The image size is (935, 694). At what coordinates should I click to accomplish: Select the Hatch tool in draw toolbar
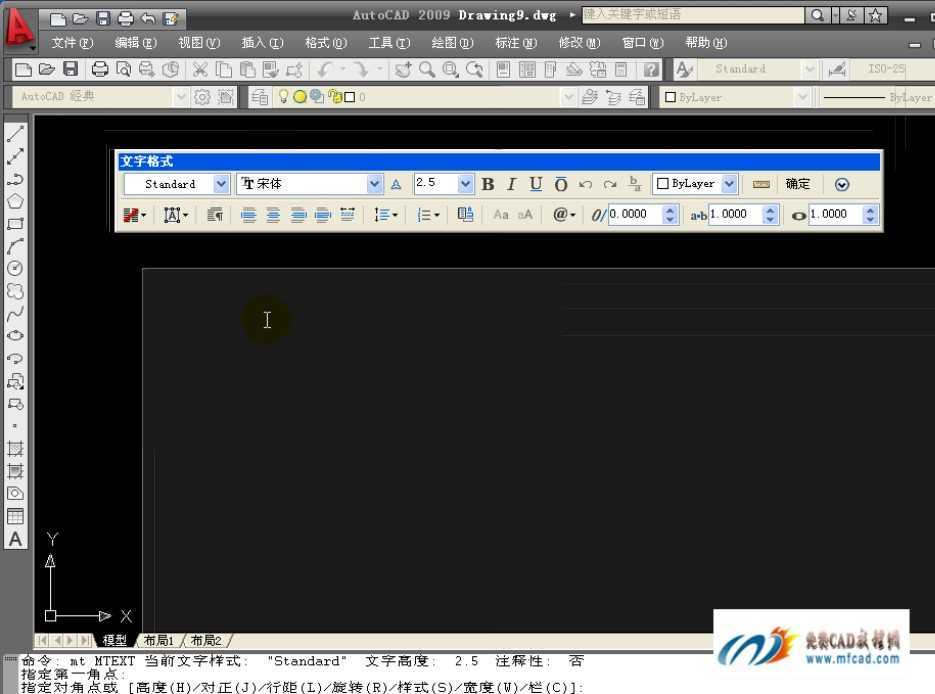click(x=16, y=448)
